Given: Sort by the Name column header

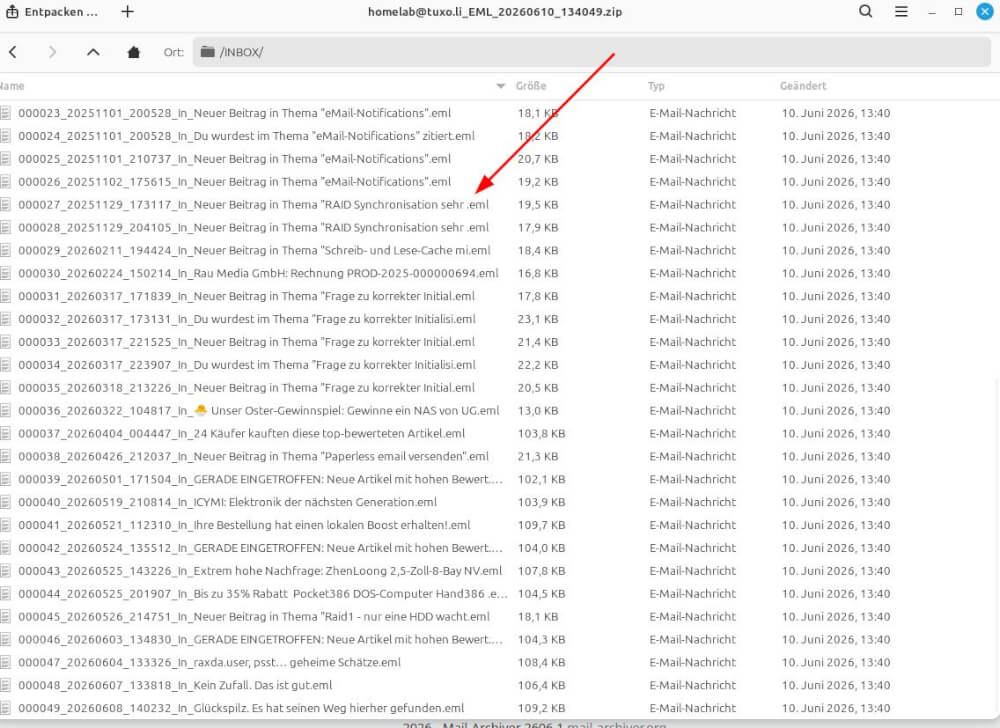Looking at the screenshot, I should 12,86.
